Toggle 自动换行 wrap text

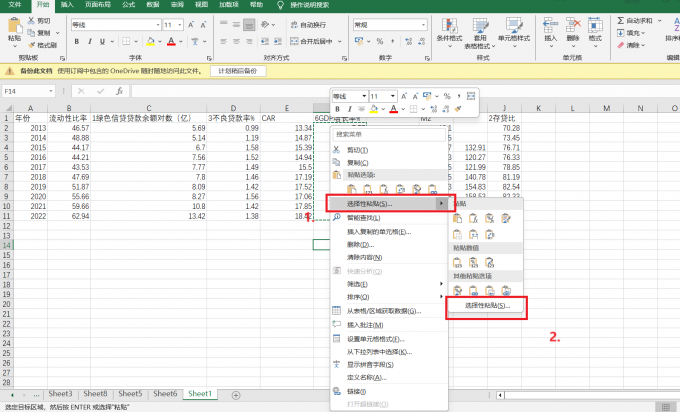tap(308, 25)
